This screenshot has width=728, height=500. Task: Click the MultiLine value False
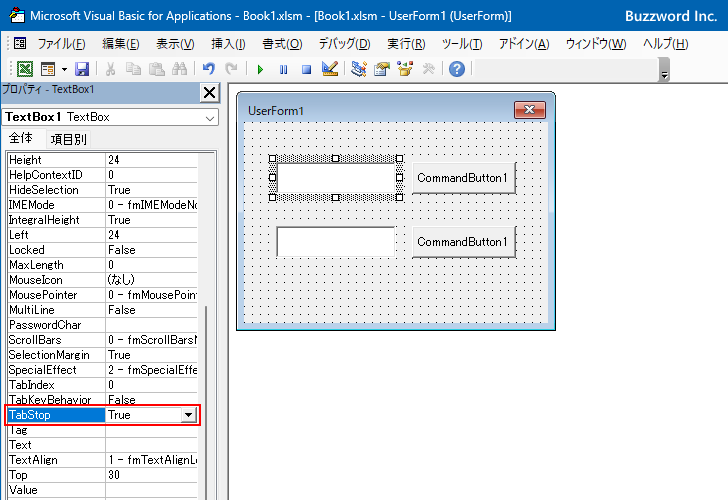point(151,310)
